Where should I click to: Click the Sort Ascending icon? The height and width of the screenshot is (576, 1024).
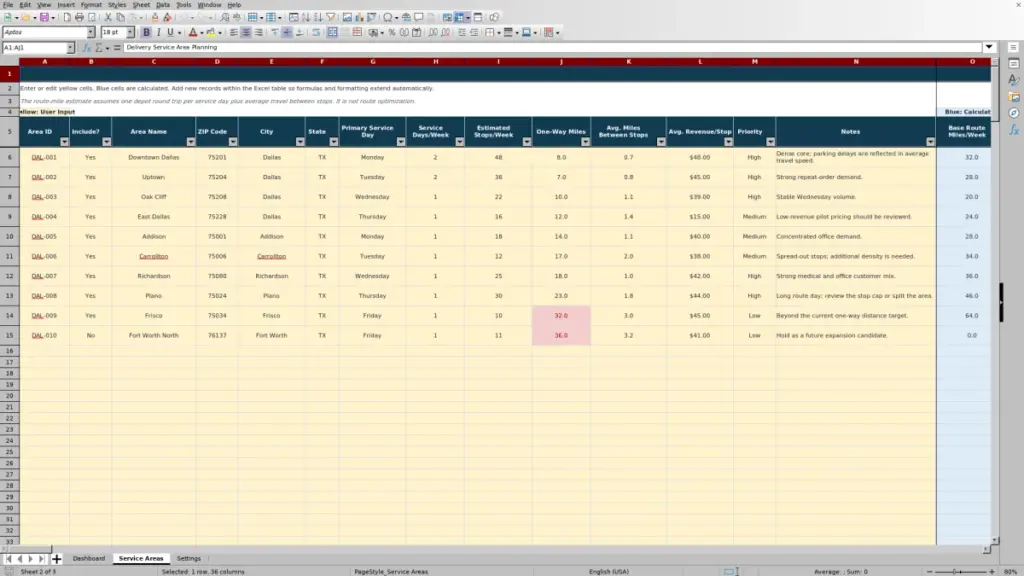tap(306, 17)
